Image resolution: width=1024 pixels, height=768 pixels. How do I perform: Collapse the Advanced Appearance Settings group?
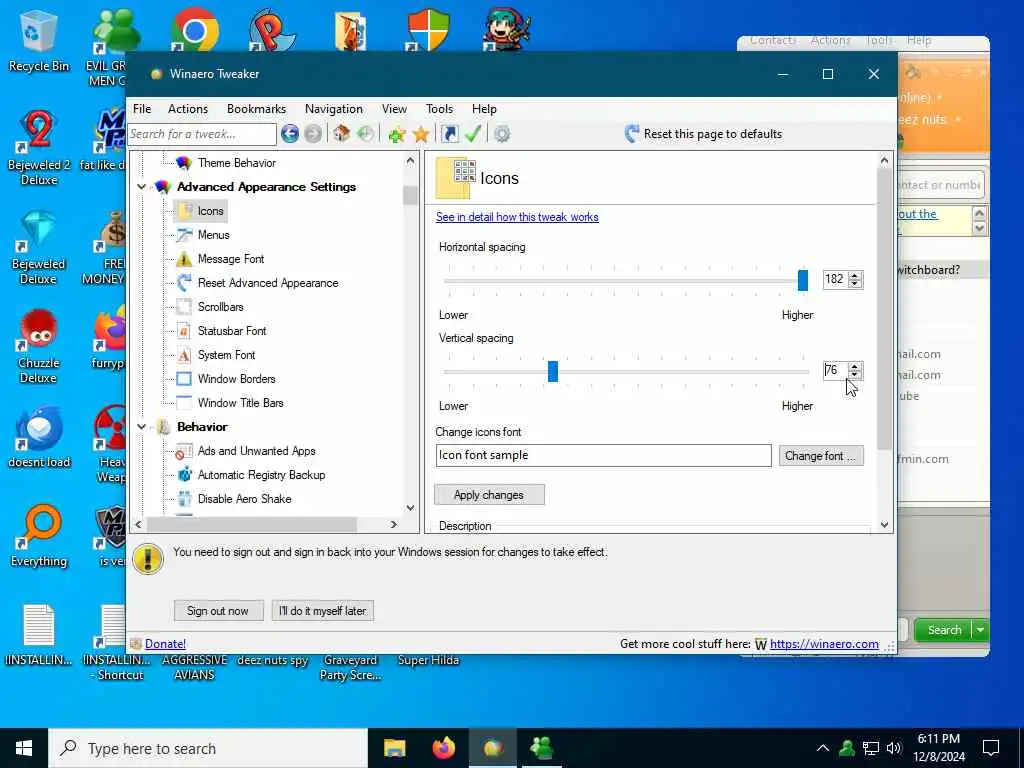pyautogui.click(x=142, y=187)
